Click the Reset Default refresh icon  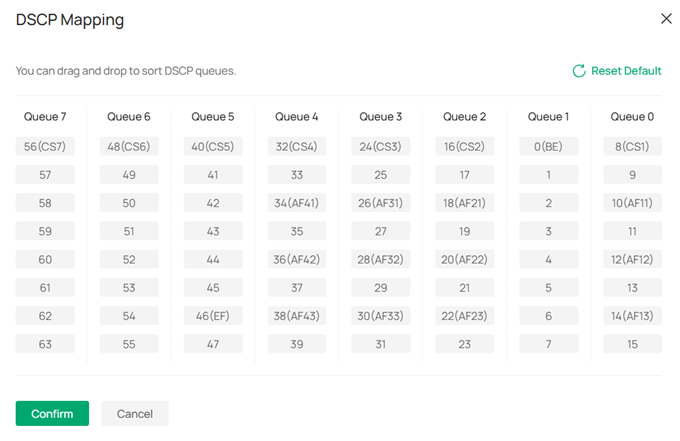tap(578, 71)
